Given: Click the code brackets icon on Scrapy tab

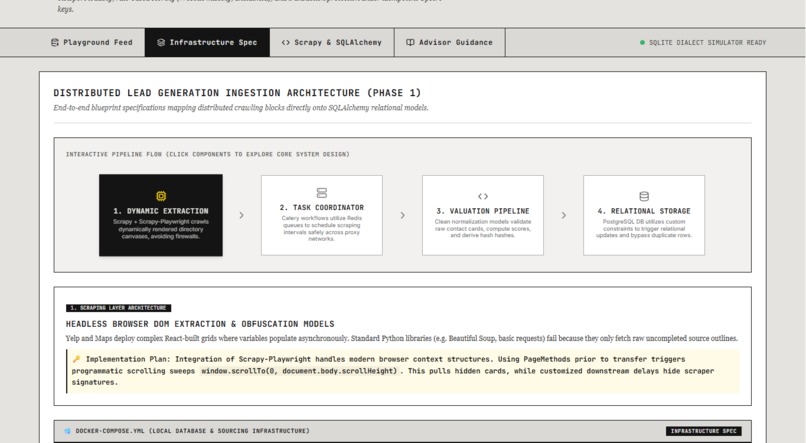Looking at the screenshot, I should coord(286,43).
